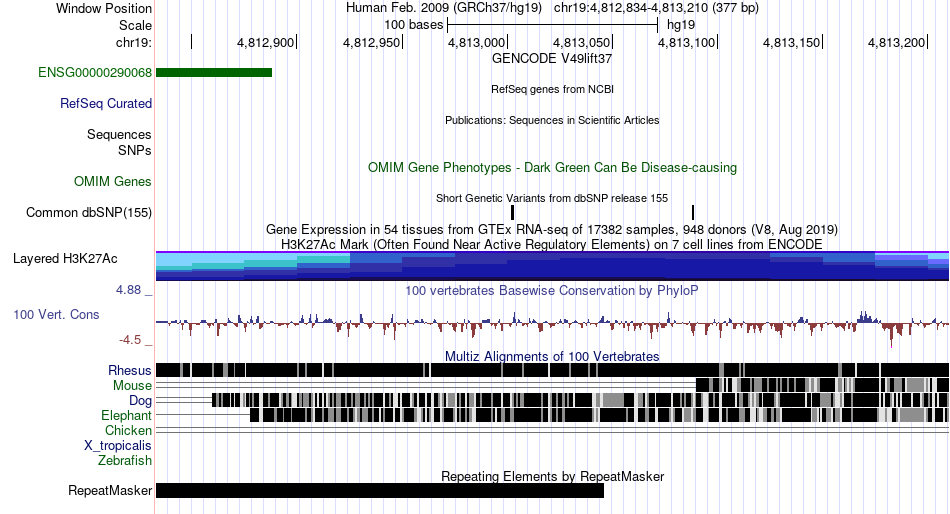Screen dimensions: 950x514
Task: Click the 4,812,900 ruler position
Action: click(265, 42)
